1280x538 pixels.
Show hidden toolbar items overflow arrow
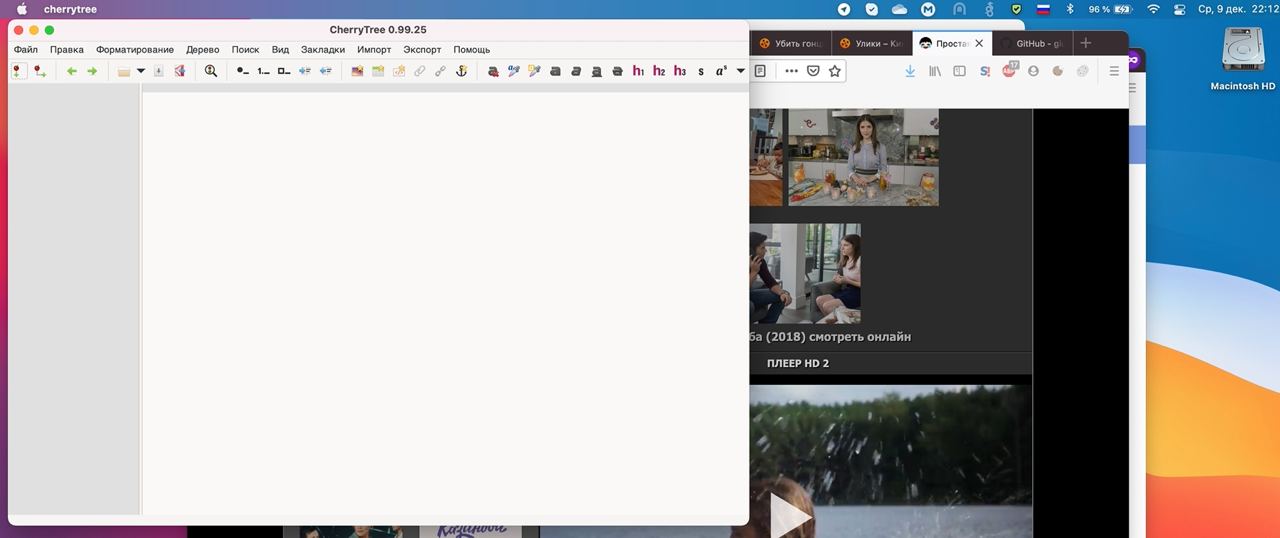point(740,71)
